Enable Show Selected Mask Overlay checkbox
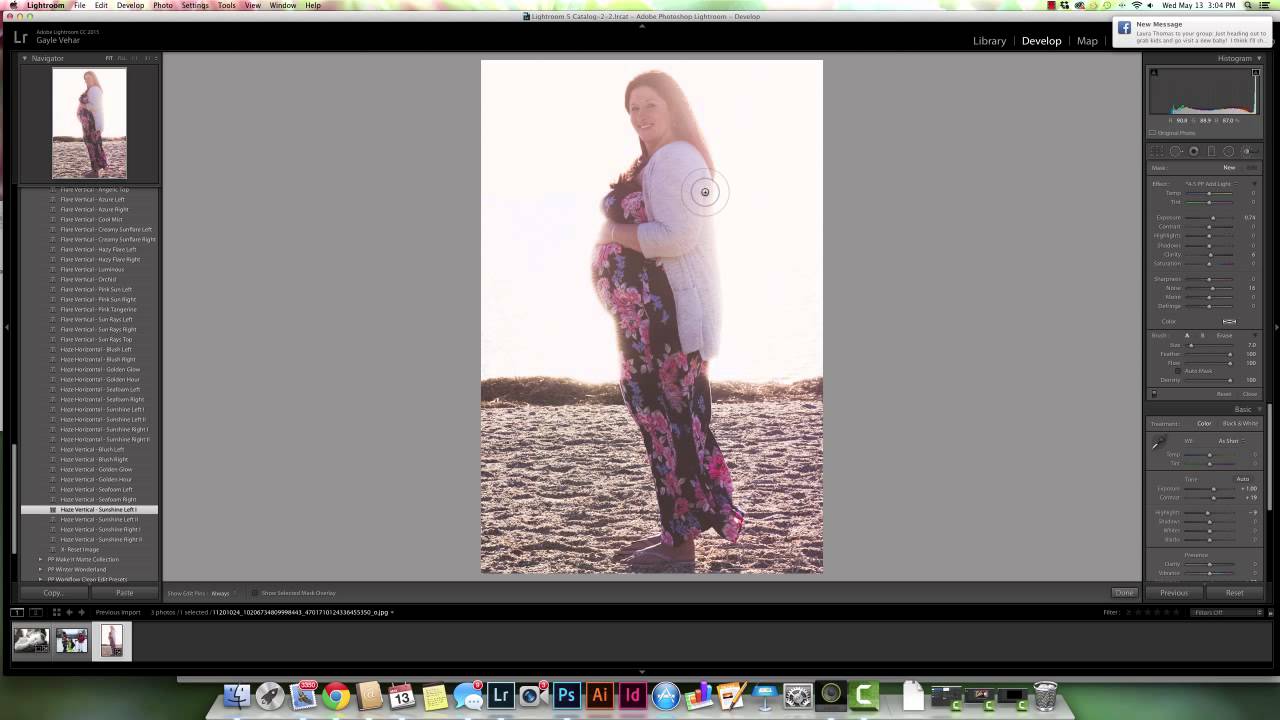1280x720 pixels. coord(254,593)
